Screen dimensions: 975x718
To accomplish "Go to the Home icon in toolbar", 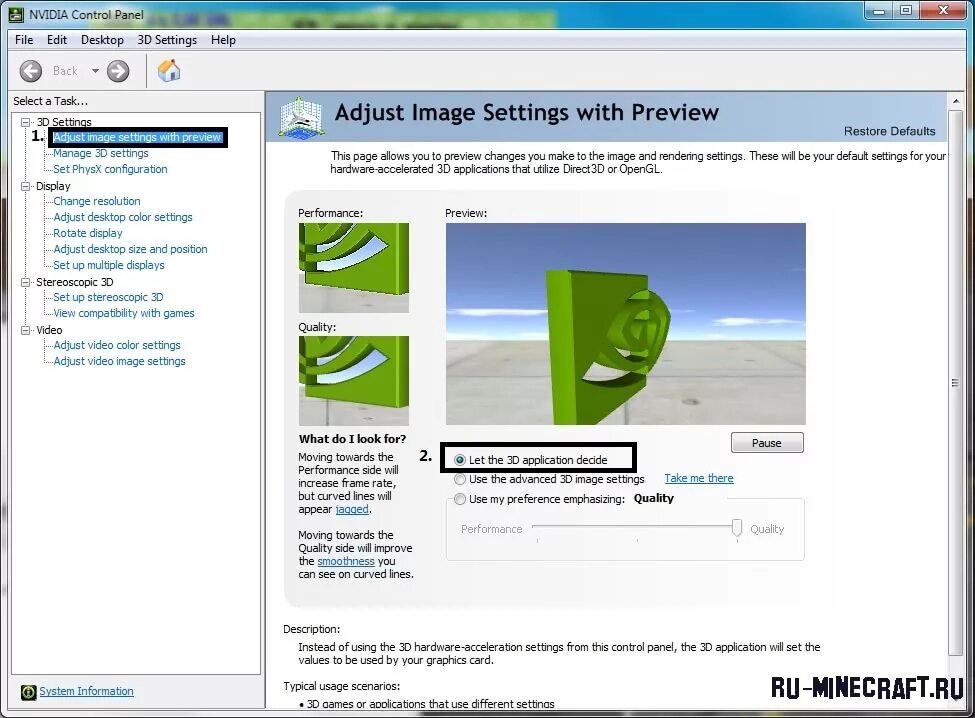I will [169, 70].
